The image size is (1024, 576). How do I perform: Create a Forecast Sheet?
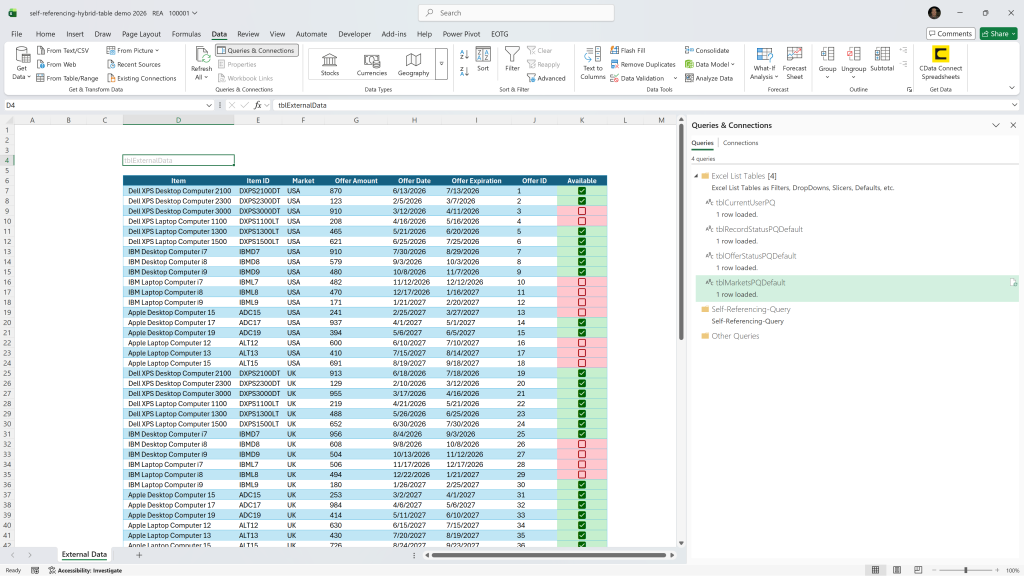tap(794, 63)
